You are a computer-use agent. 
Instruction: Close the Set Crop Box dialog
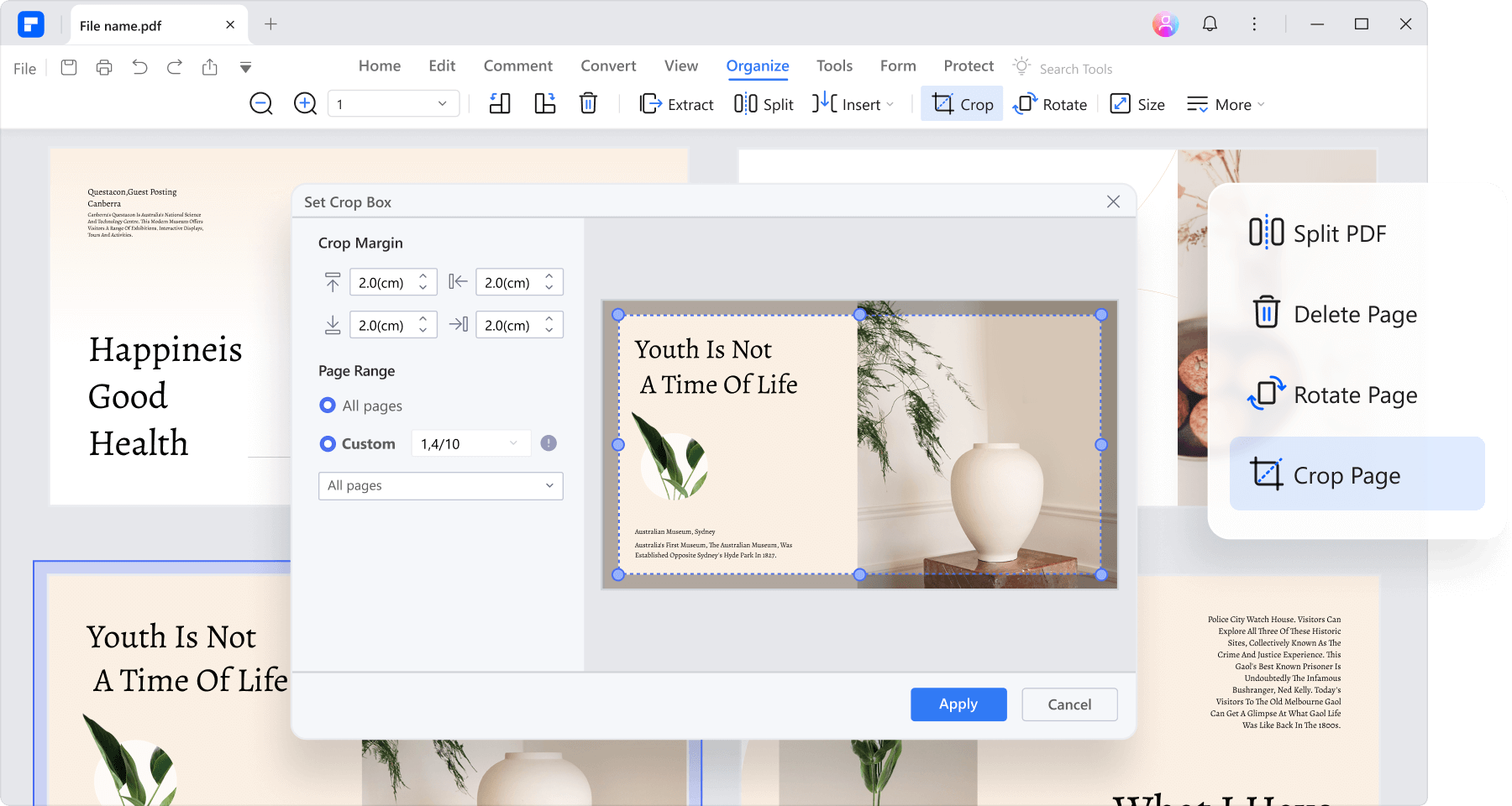tap(1113, 201)
